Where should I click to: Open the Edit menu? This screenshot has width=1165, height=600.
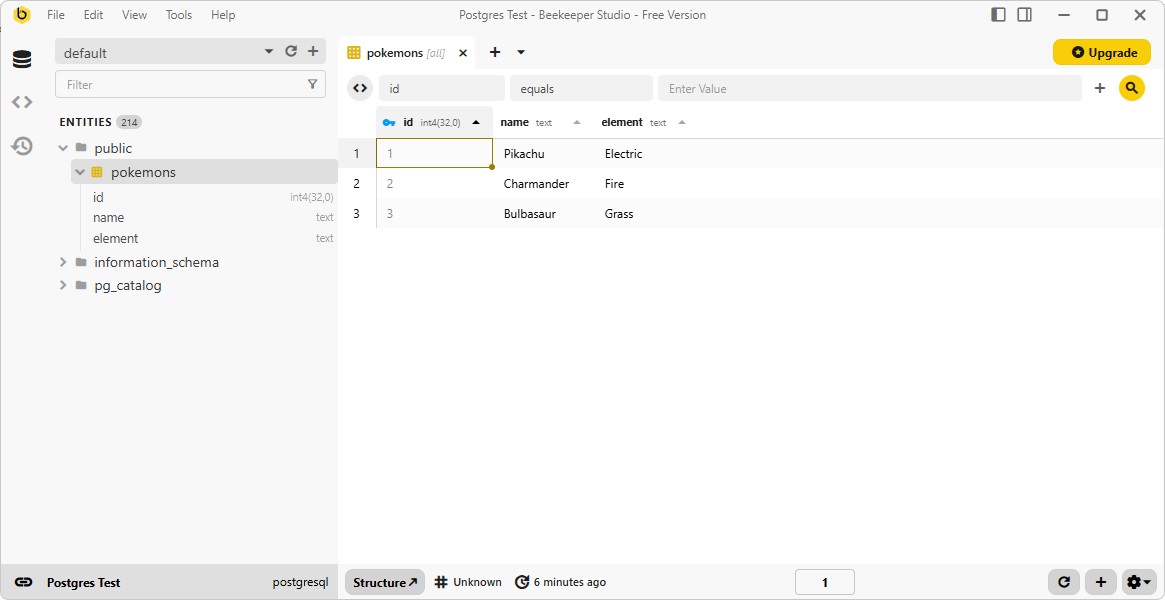coord(94,15)
